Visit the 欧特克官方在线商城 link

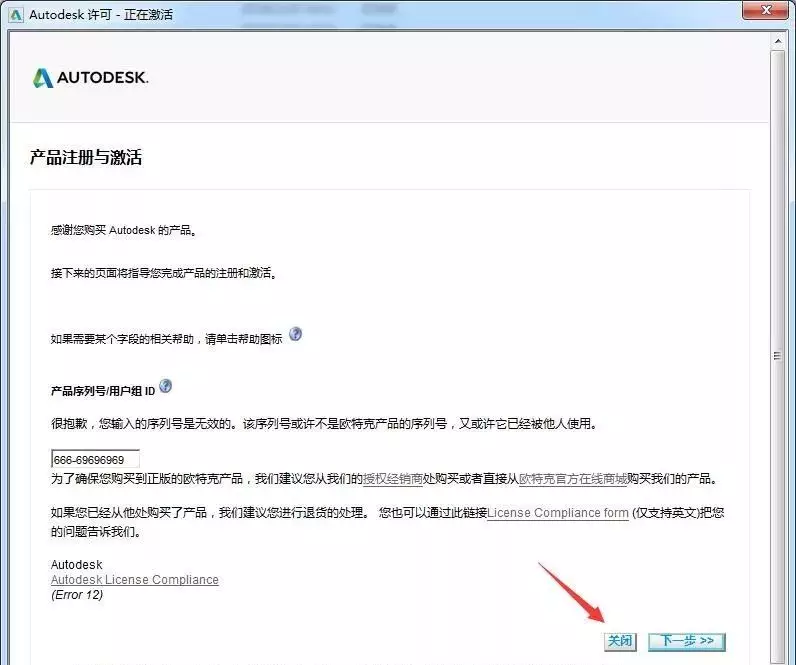click(x=573, y=478)
